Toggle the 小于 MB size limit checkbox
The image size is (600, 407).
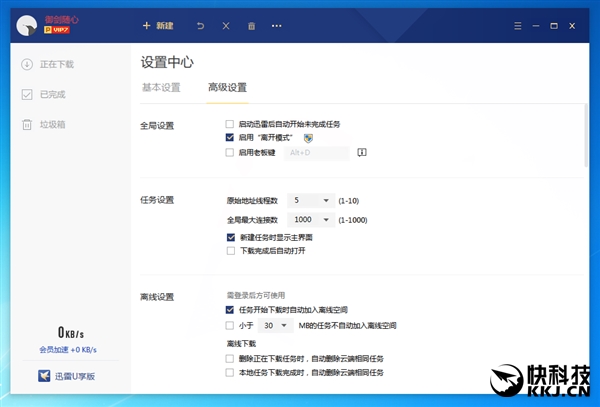point(230,325)
